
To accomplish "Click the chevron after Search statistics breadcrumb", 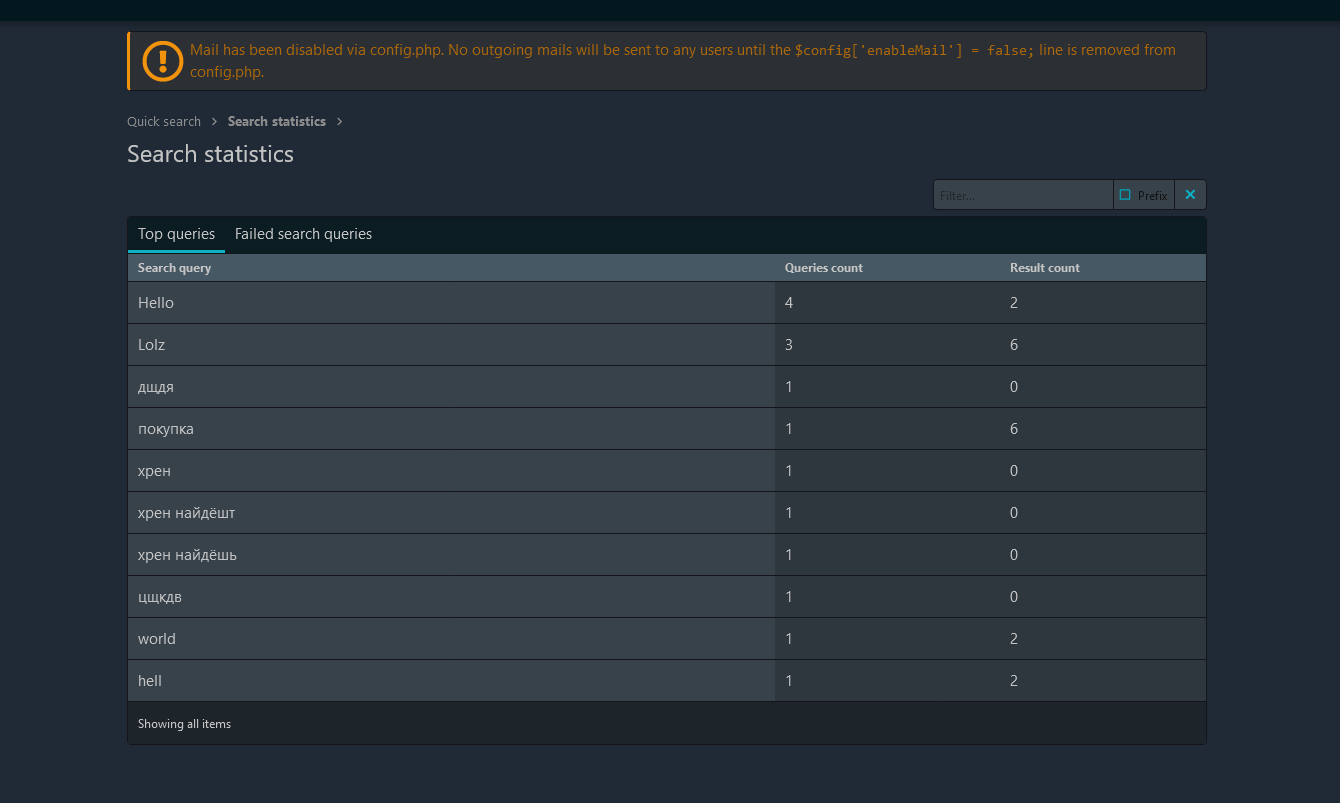I will tap(339, 121).
